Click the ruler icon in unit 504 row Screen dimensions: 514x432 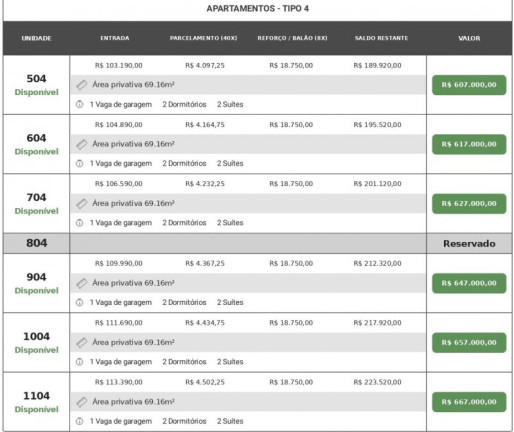tap(81, 85)
